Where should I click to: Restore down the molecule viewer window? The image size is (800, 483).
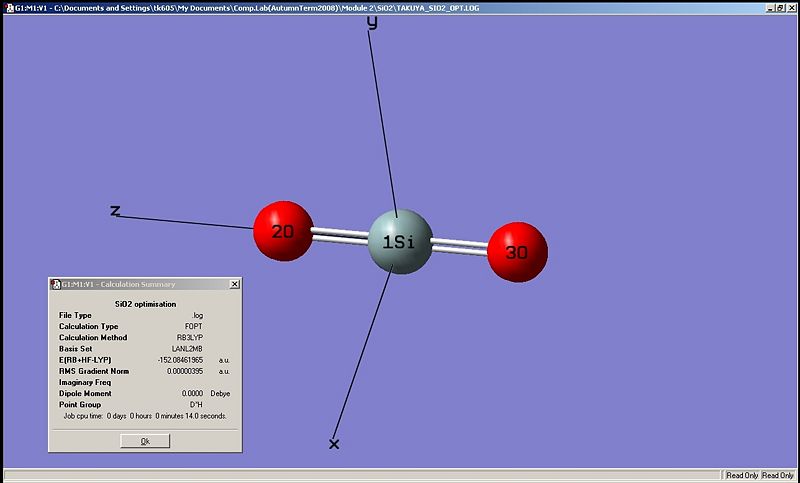[x=781, y=7]
